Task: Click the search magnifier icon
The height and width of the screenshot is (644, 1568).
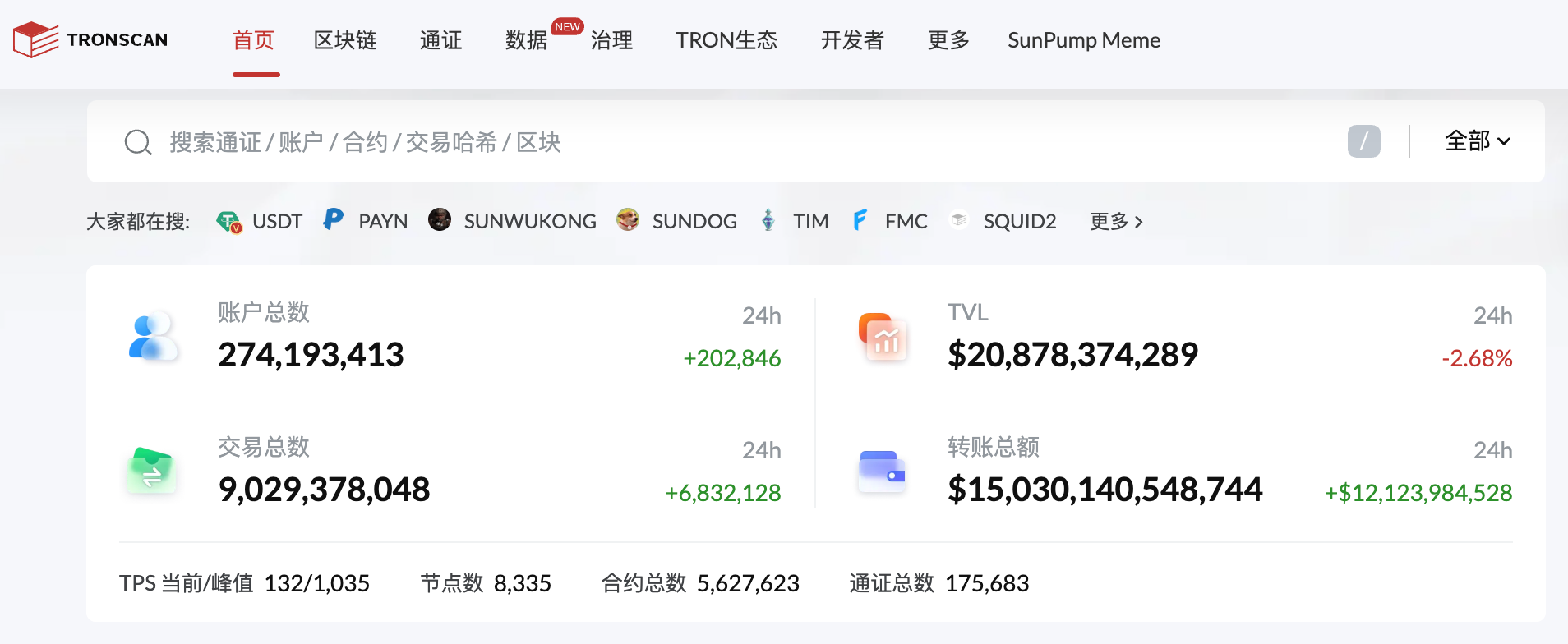Action: point(138,142)
